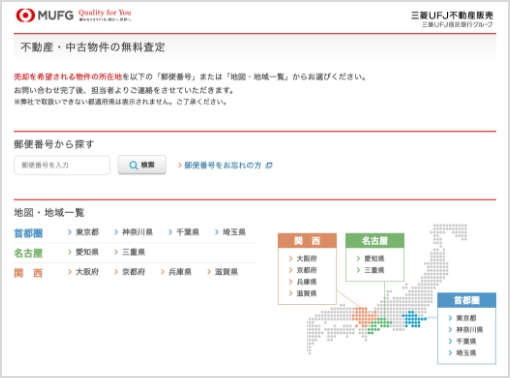Click 三重県 in the map's 名古屋 box
This screenshot has height=378, width=510.
(x=374, y=270)
